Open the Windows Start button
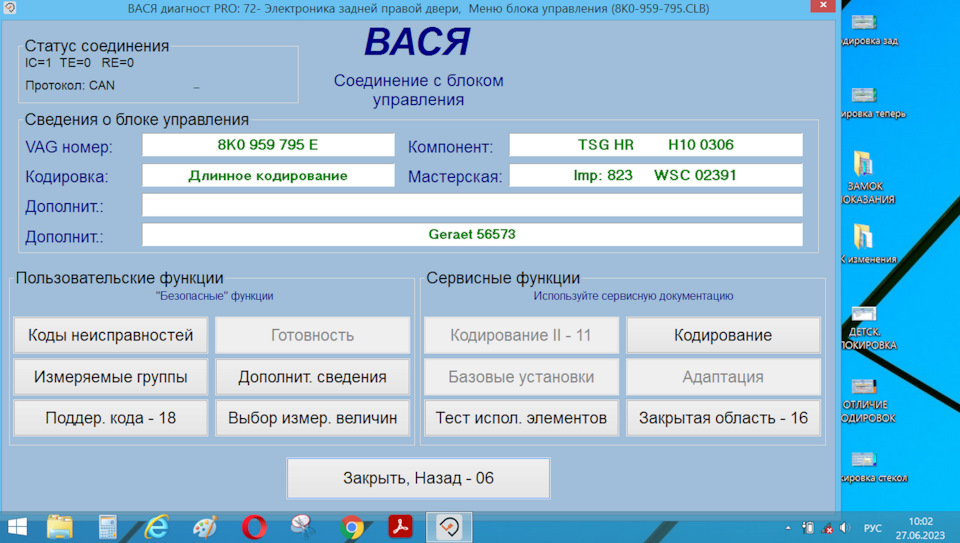The image size is (960, 543). [17, 527]
